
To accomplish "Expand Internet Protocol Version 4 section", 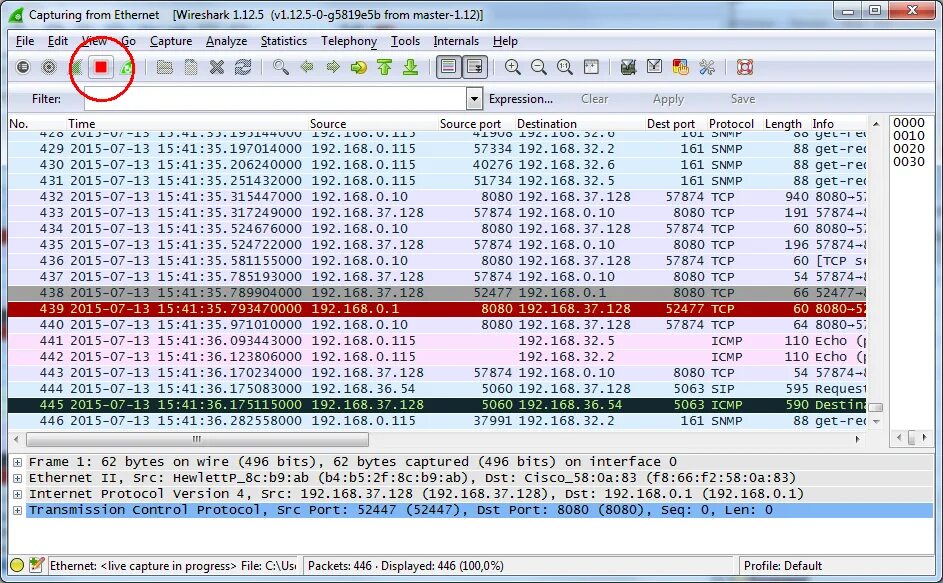I will [x=17, y=494].
